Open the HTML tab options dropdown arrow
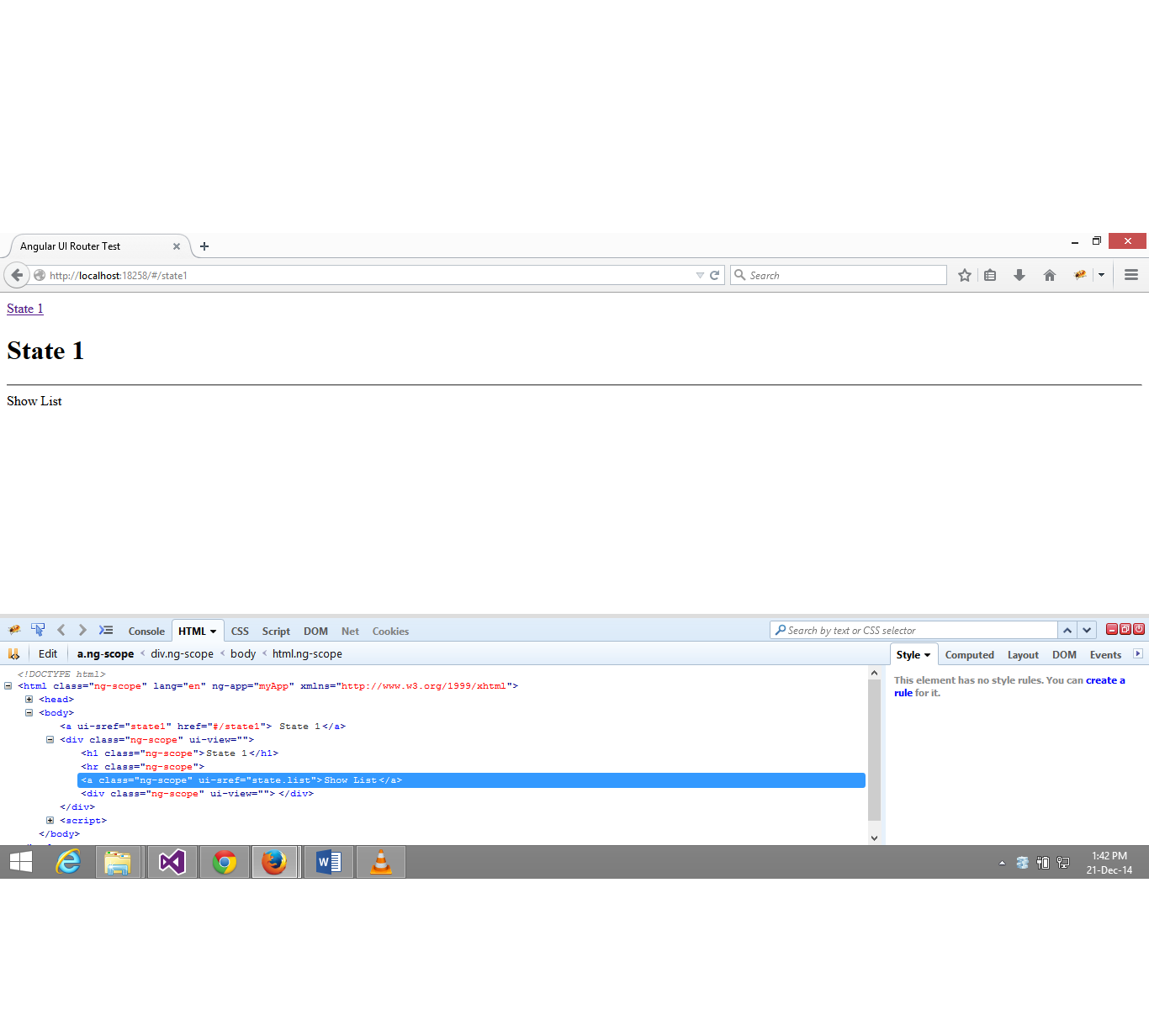 214,632
